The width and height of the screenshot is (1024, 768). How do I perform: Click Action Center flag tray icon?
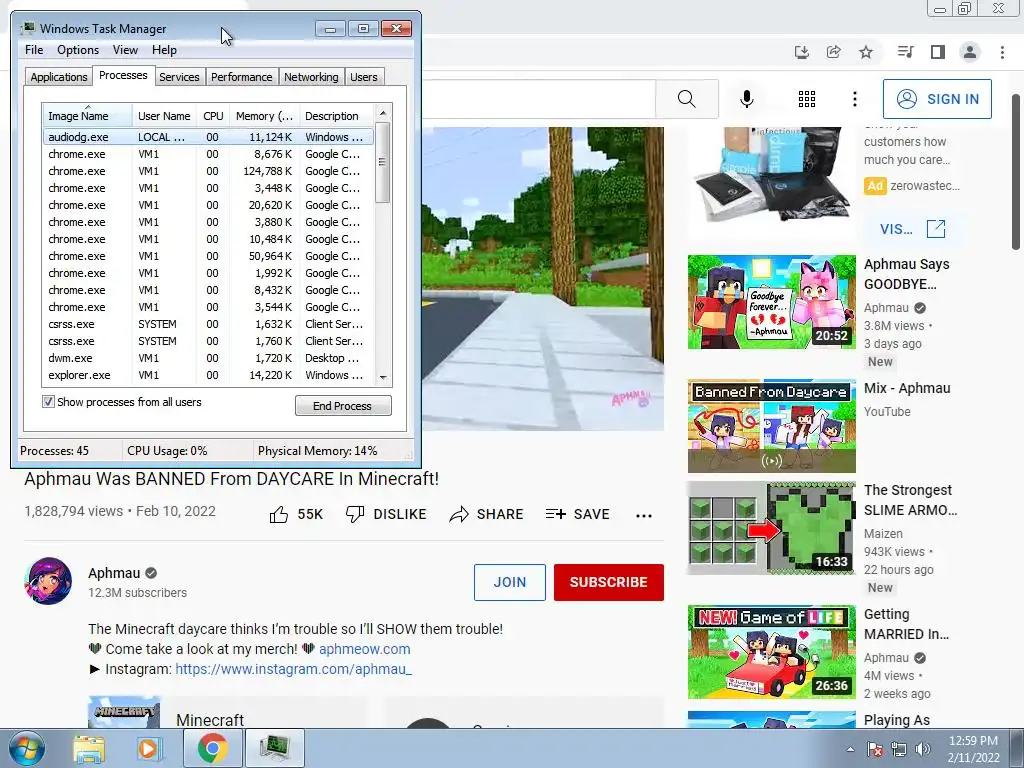pos(875,749)
